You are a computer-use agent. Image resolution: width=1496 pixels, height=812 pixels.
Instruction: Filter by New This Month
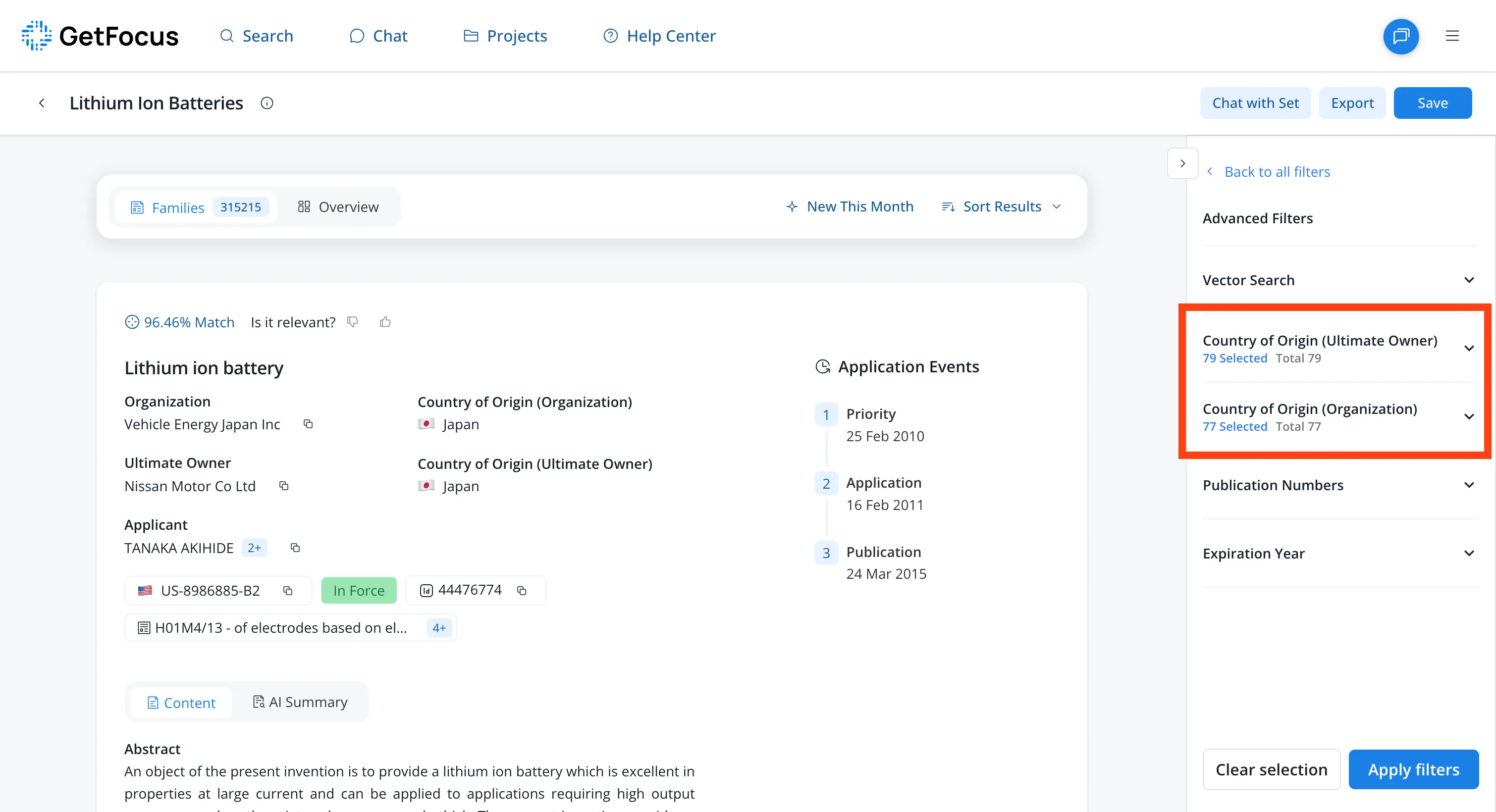point(850,206)
